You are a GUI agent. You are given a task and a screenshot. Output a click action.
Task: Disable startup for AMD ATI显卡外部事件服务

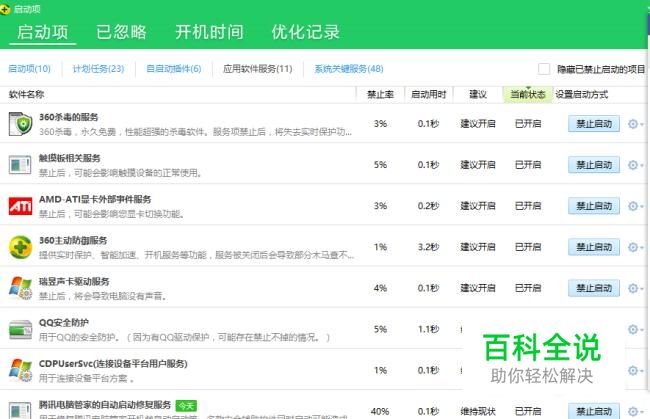(x=594, y=206)
